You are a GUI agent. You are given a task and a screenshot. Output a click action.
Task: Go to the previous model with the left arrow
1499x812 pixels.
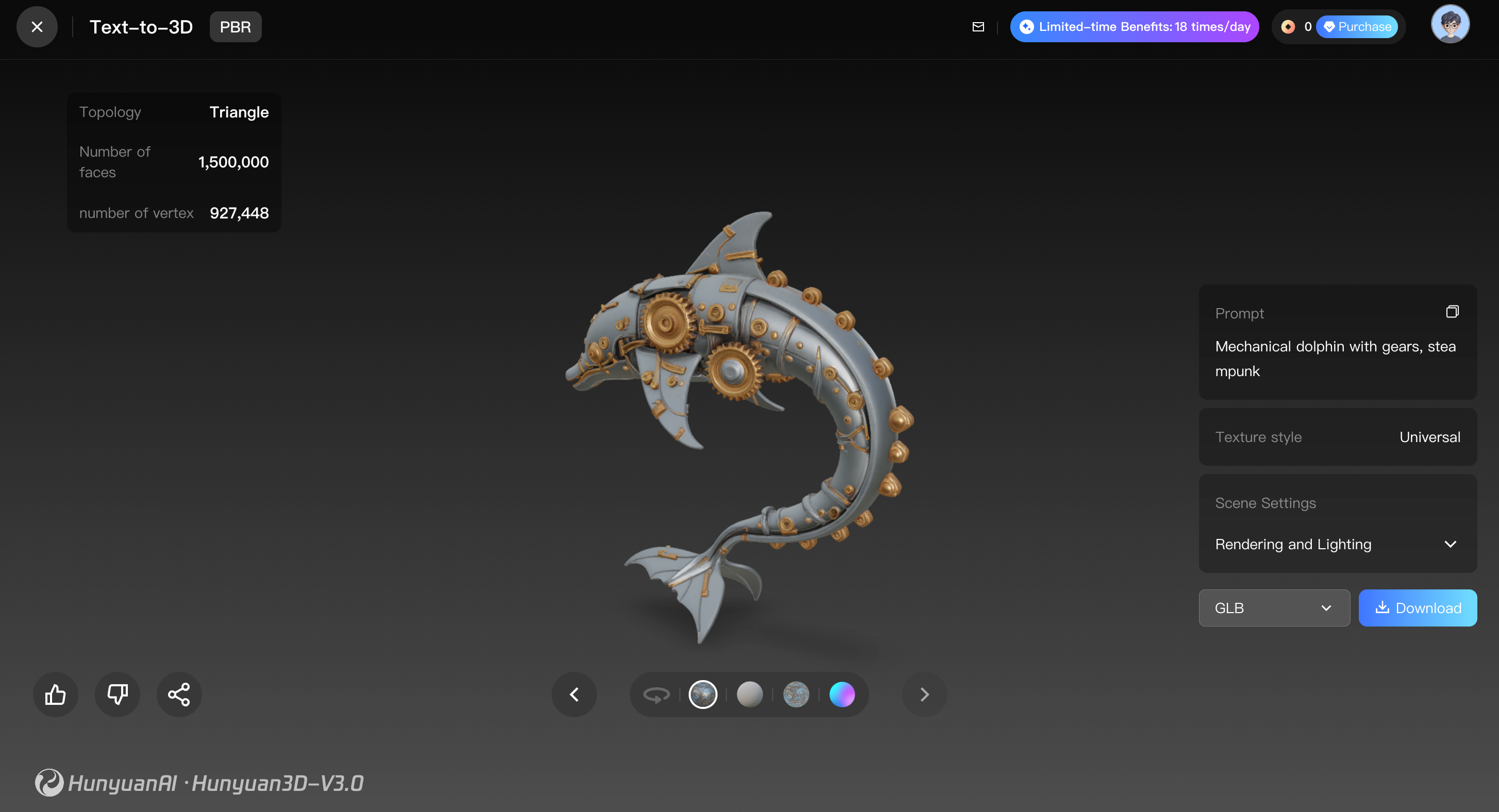point(574,695)
